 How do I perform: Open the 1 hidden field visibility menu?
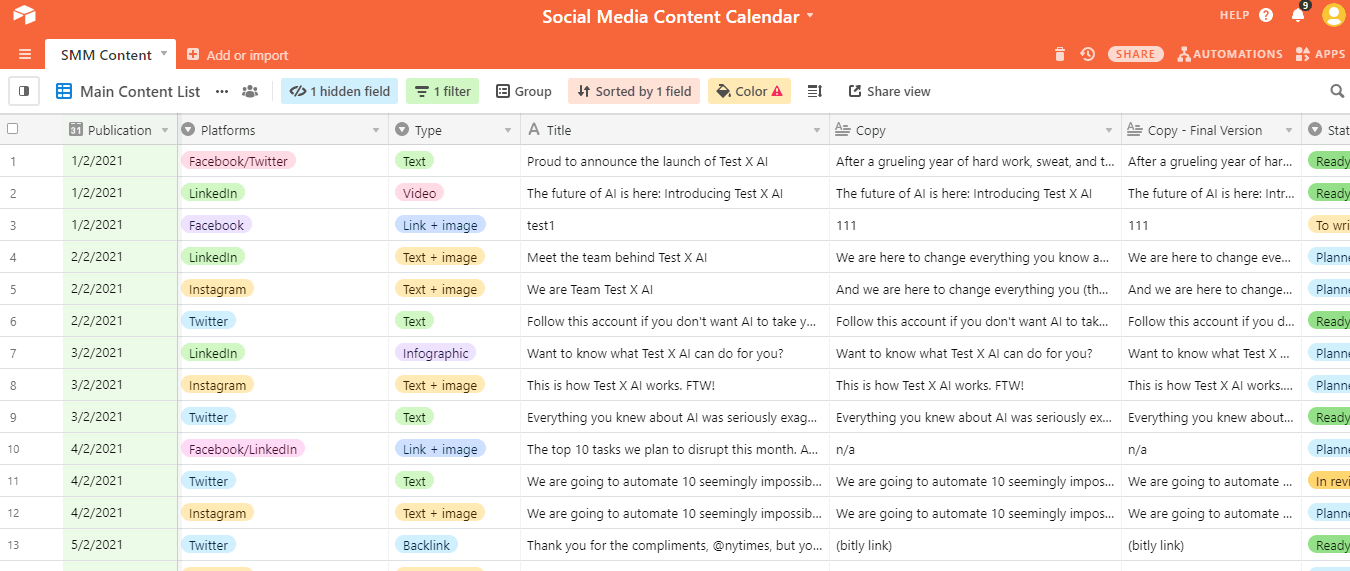click(339, 91)
